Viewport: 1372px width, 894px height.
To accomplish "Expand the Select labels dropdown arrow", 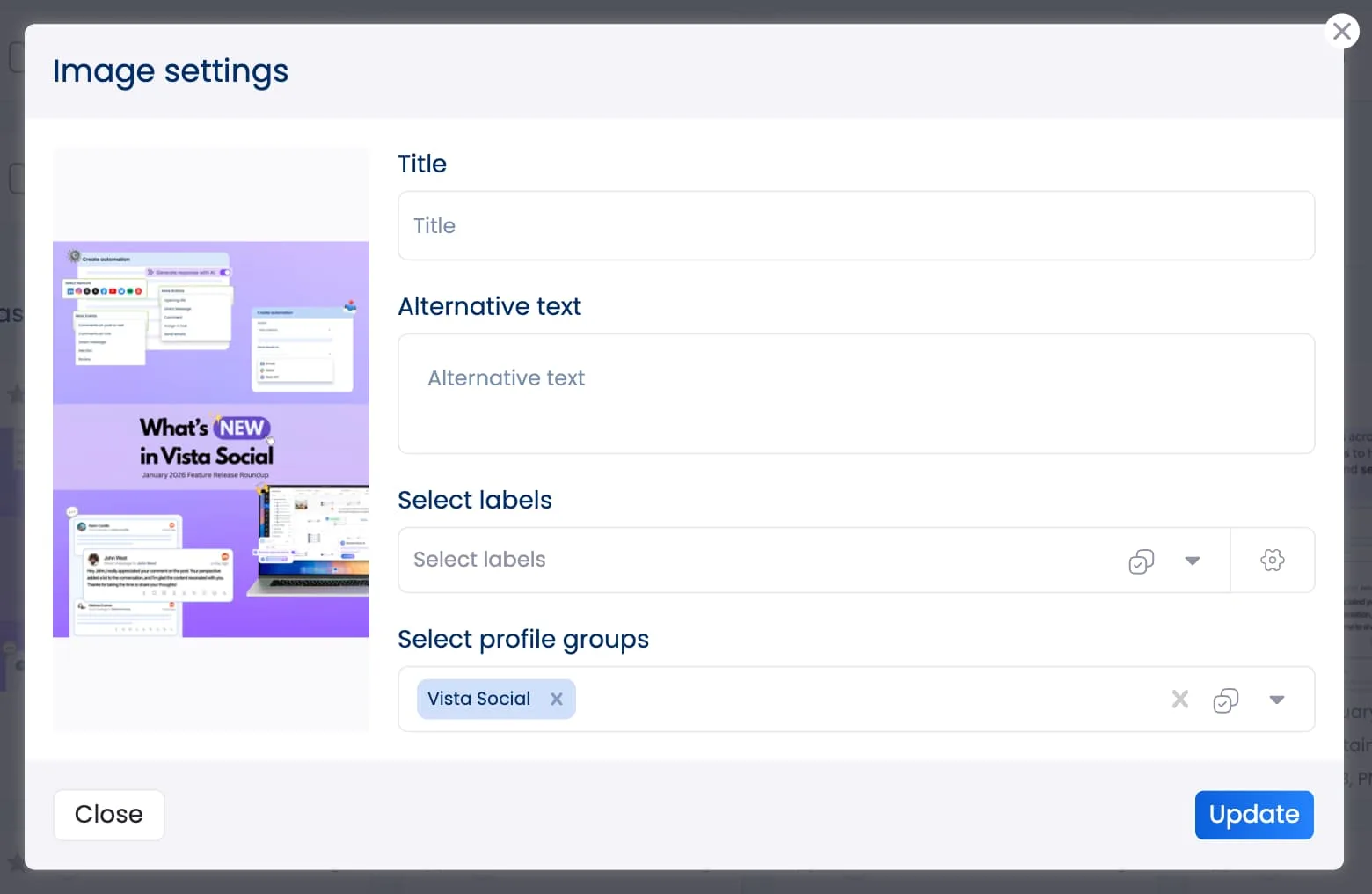I will (x=1193, y=561).
